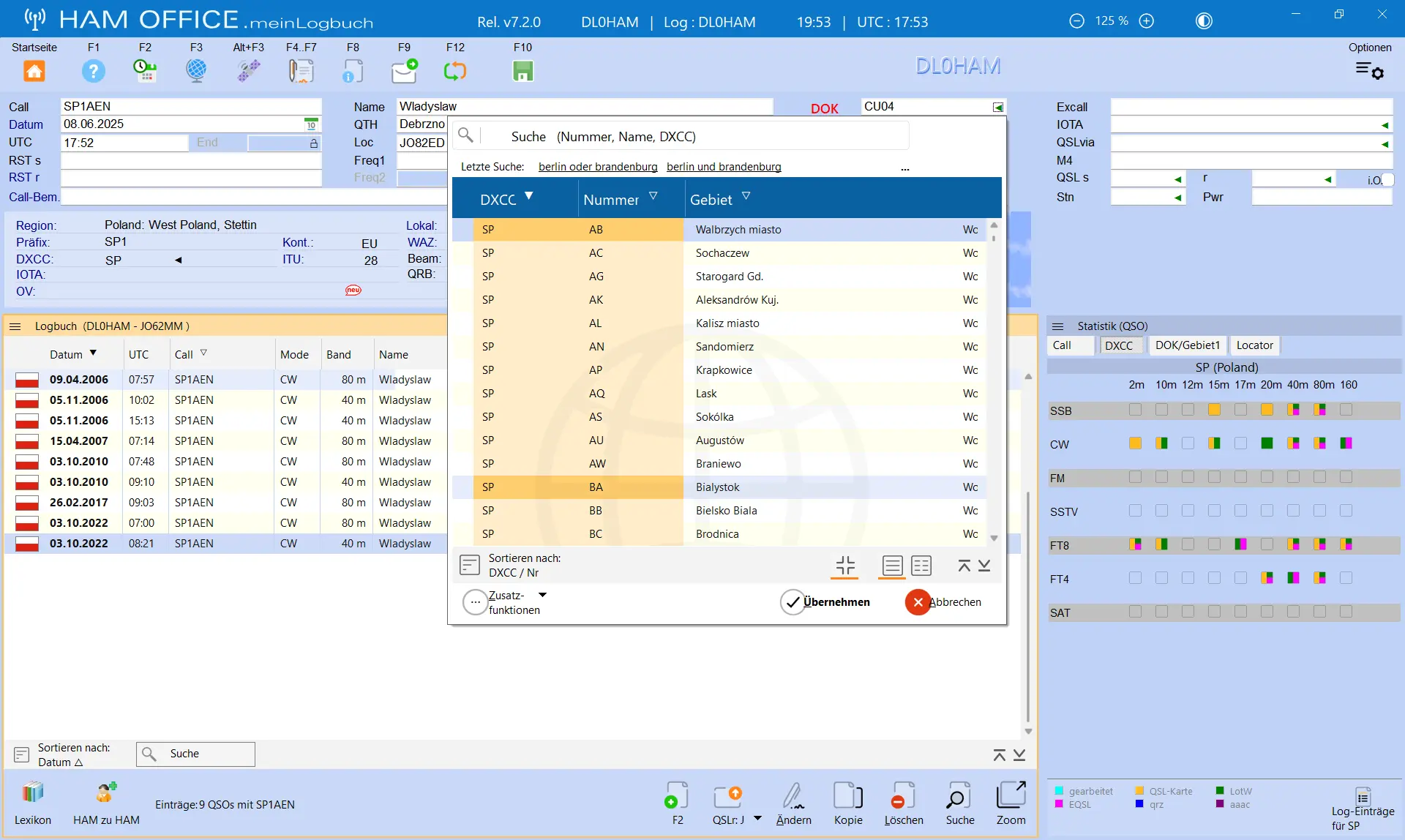Open the Optionen settings icon
This screenshot has width=1405, height=840.
(x=1369, y=70)
